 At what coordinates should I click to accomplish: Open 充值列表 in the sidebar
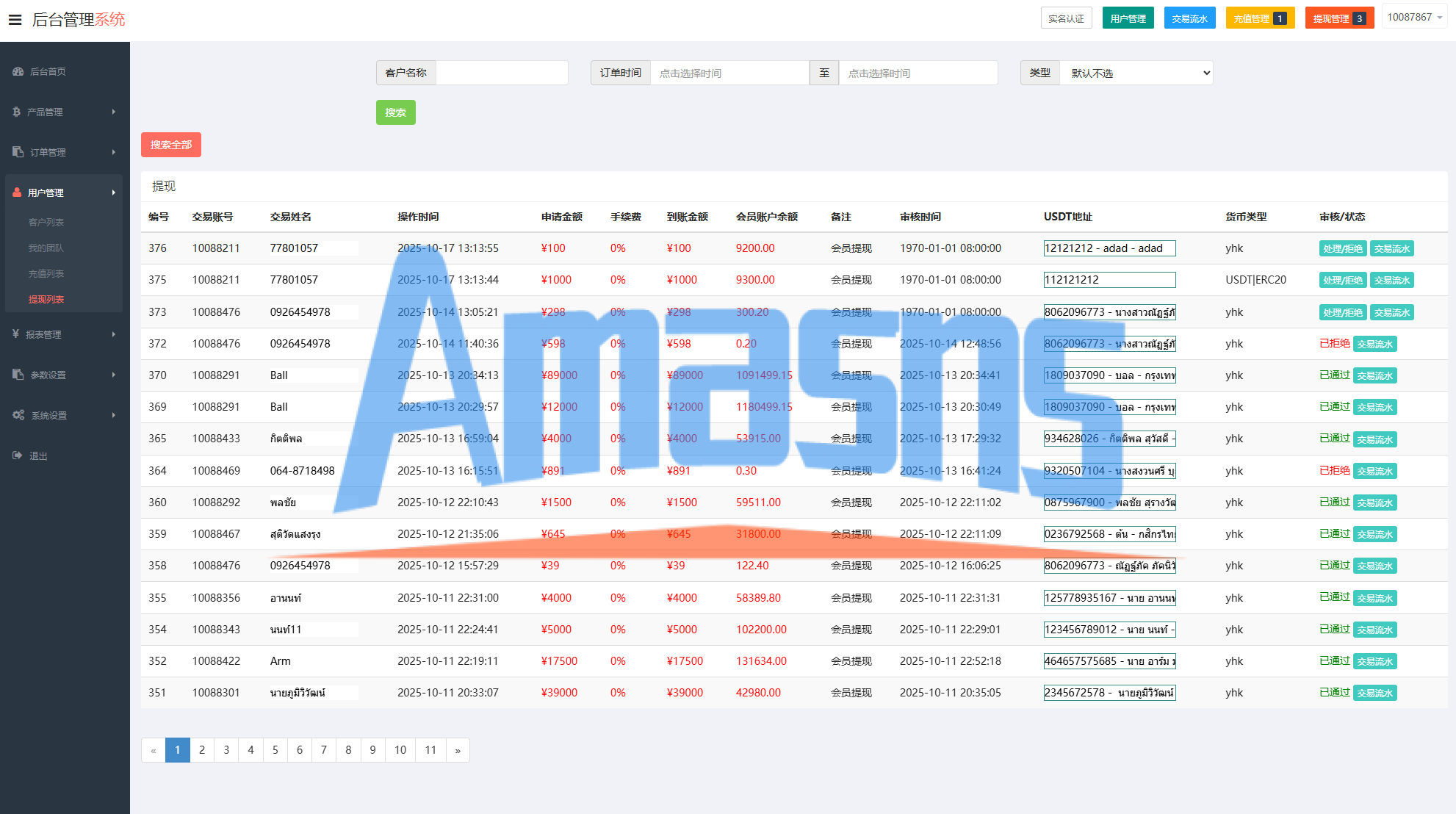(46, 273)
